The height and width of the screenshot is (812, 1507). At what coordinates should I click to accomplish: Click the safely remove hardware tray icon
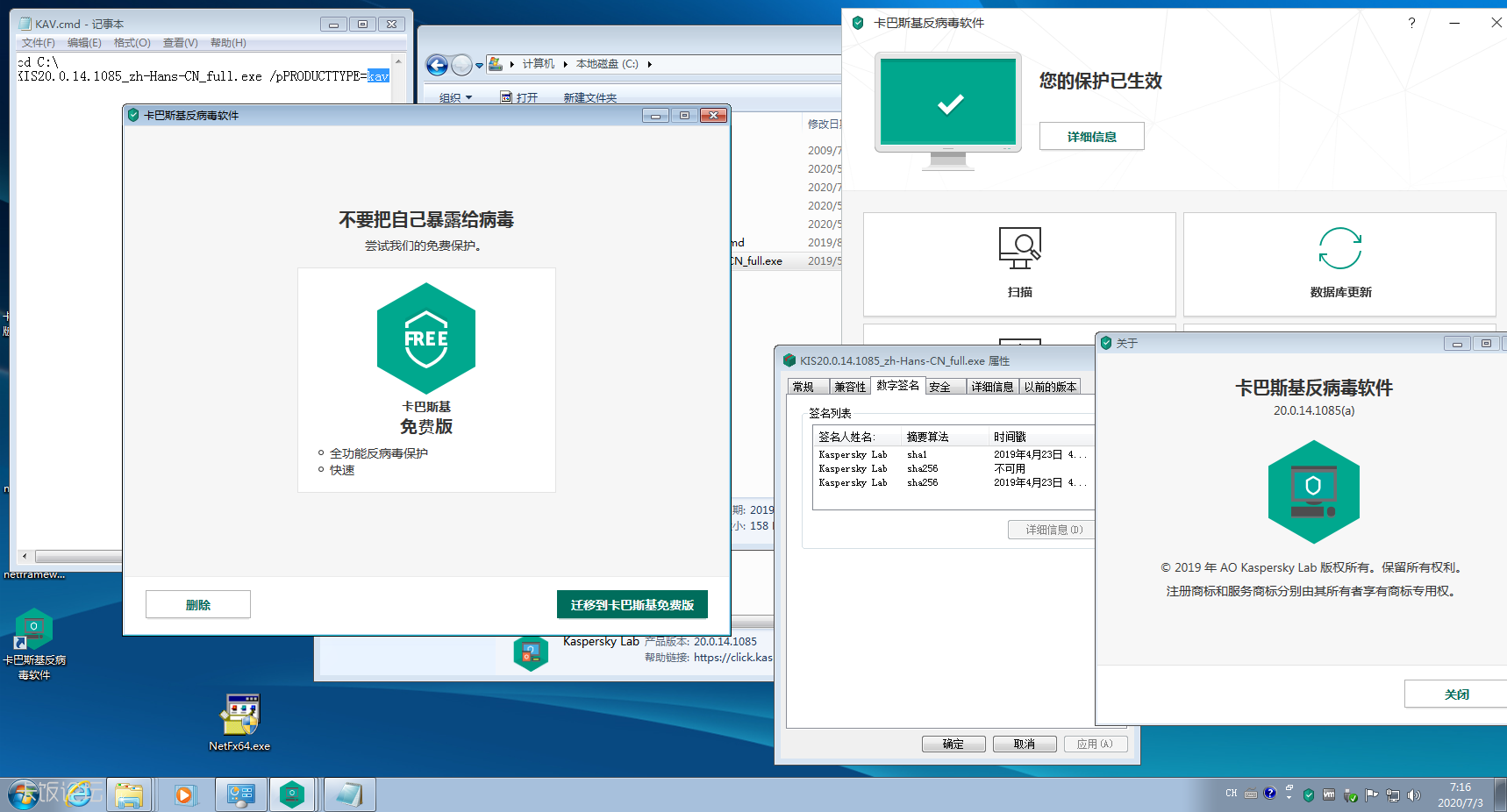click(1350, 795)
